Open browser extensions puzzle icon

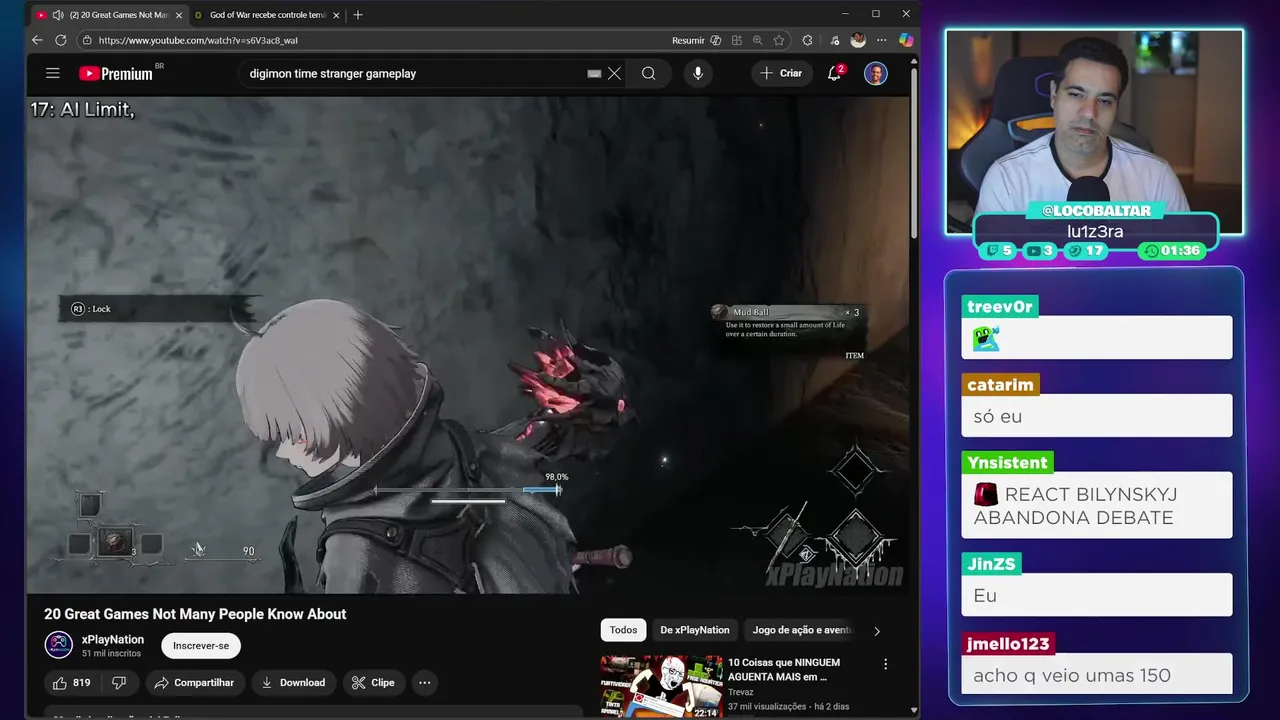[x=807, y=40]
